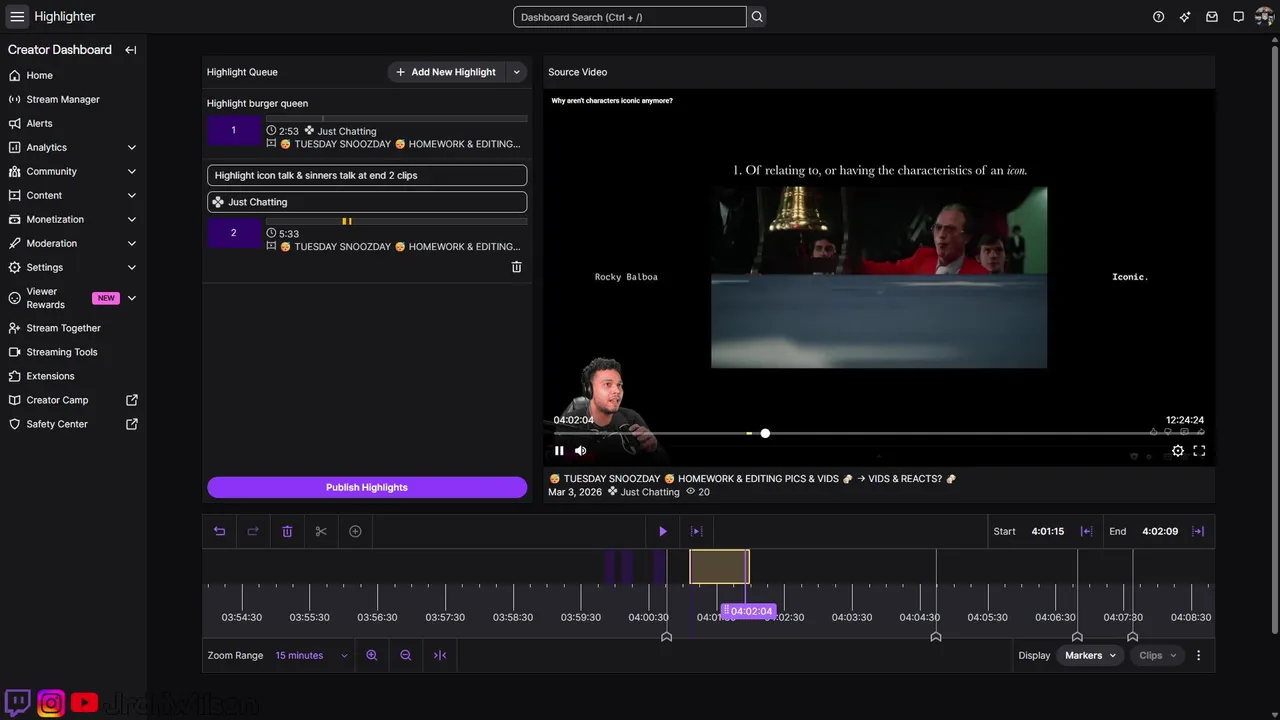1280x720 pixels.
Task: Click the add-segment plus circle icon
Action: (355, 531)
